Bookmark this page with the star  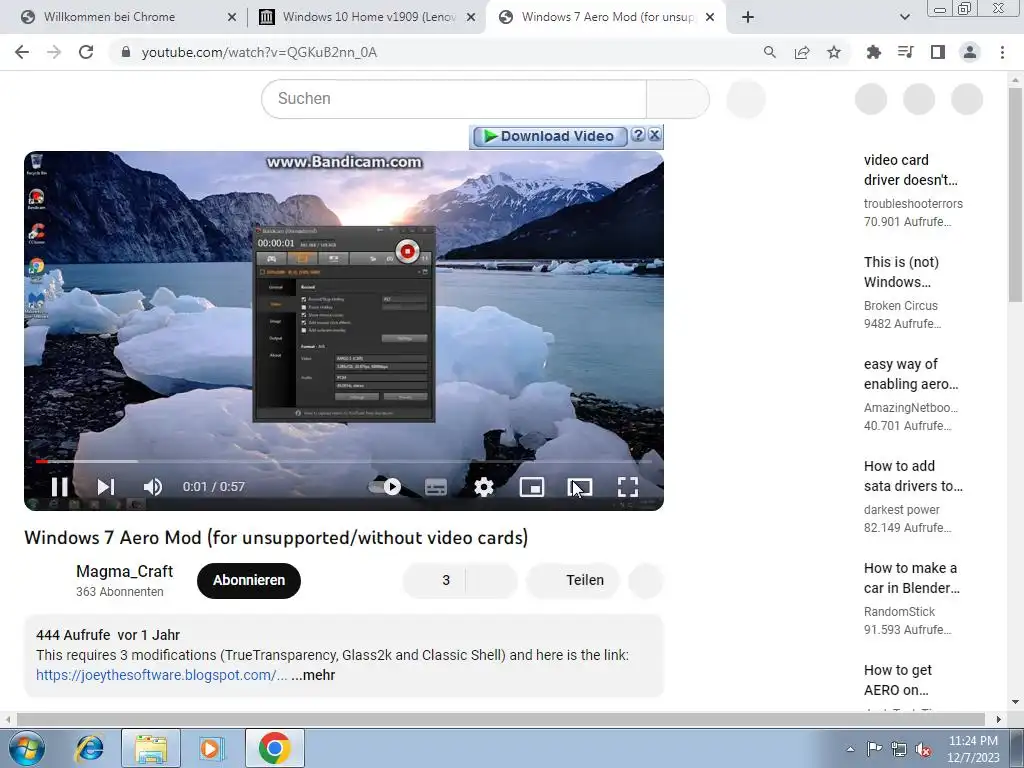point(834,52)
